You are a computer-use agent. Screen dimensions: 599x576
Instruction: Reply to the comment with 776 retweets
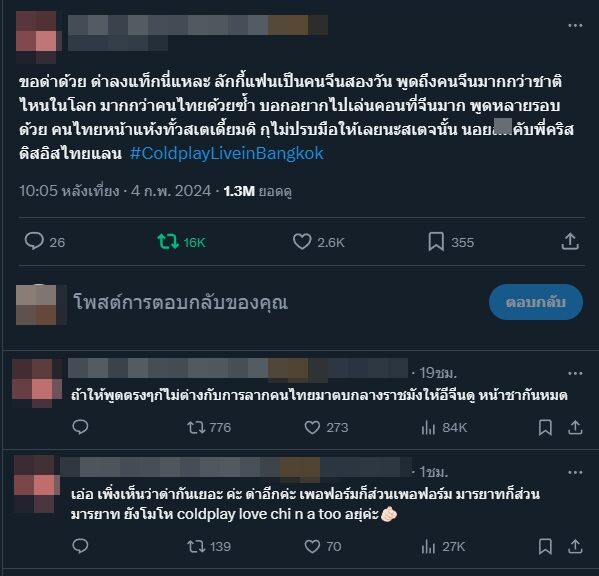pos(80,427)
